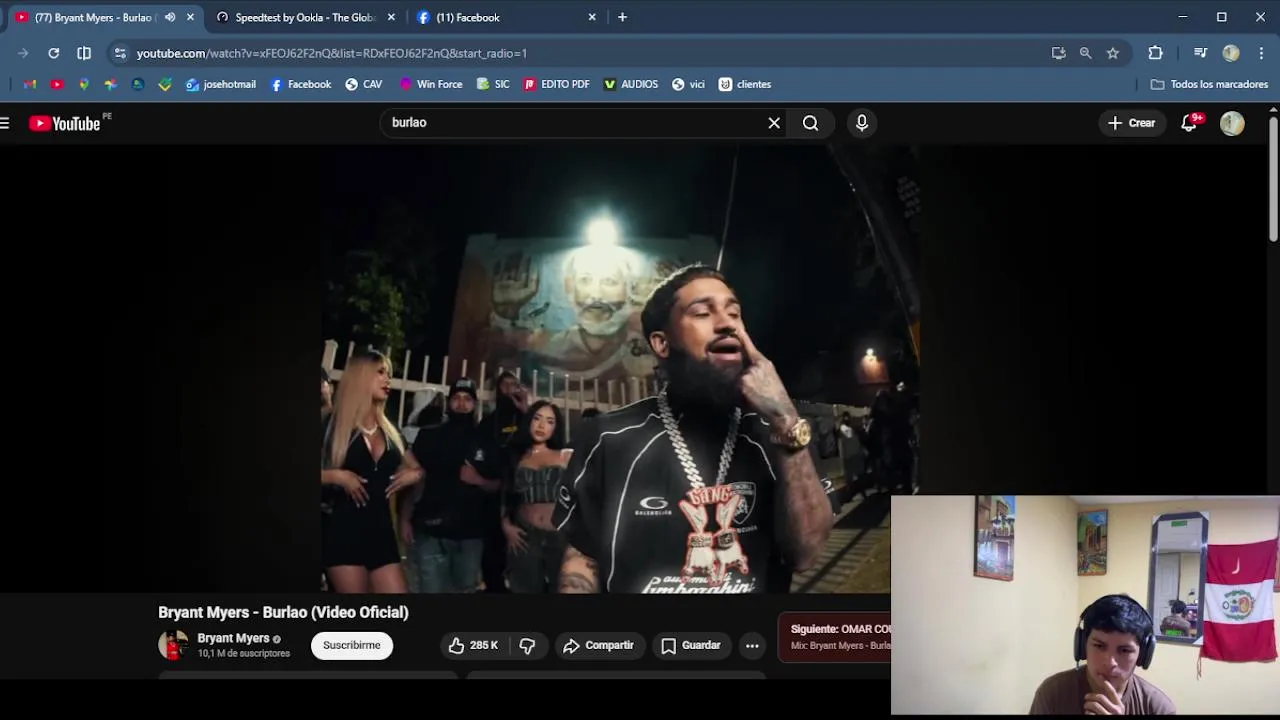The height and width of the screenshot is (720, 1280).
Task: Go forward in browser history
Action: 23,53
